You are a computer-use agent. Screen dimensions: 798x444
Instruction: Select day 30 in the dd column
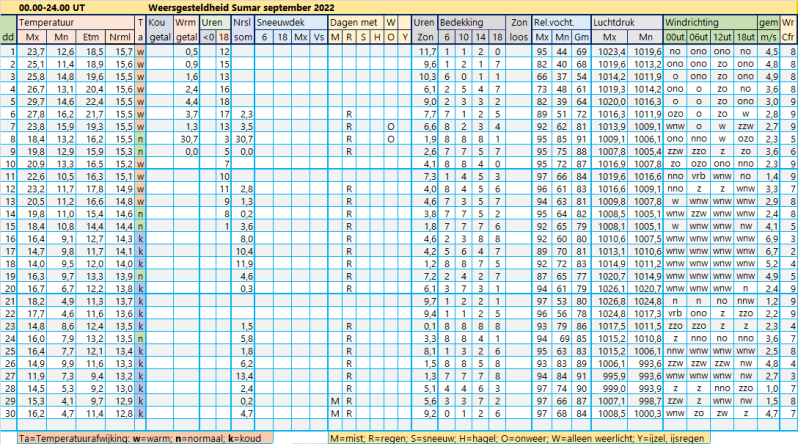(9, 412)
